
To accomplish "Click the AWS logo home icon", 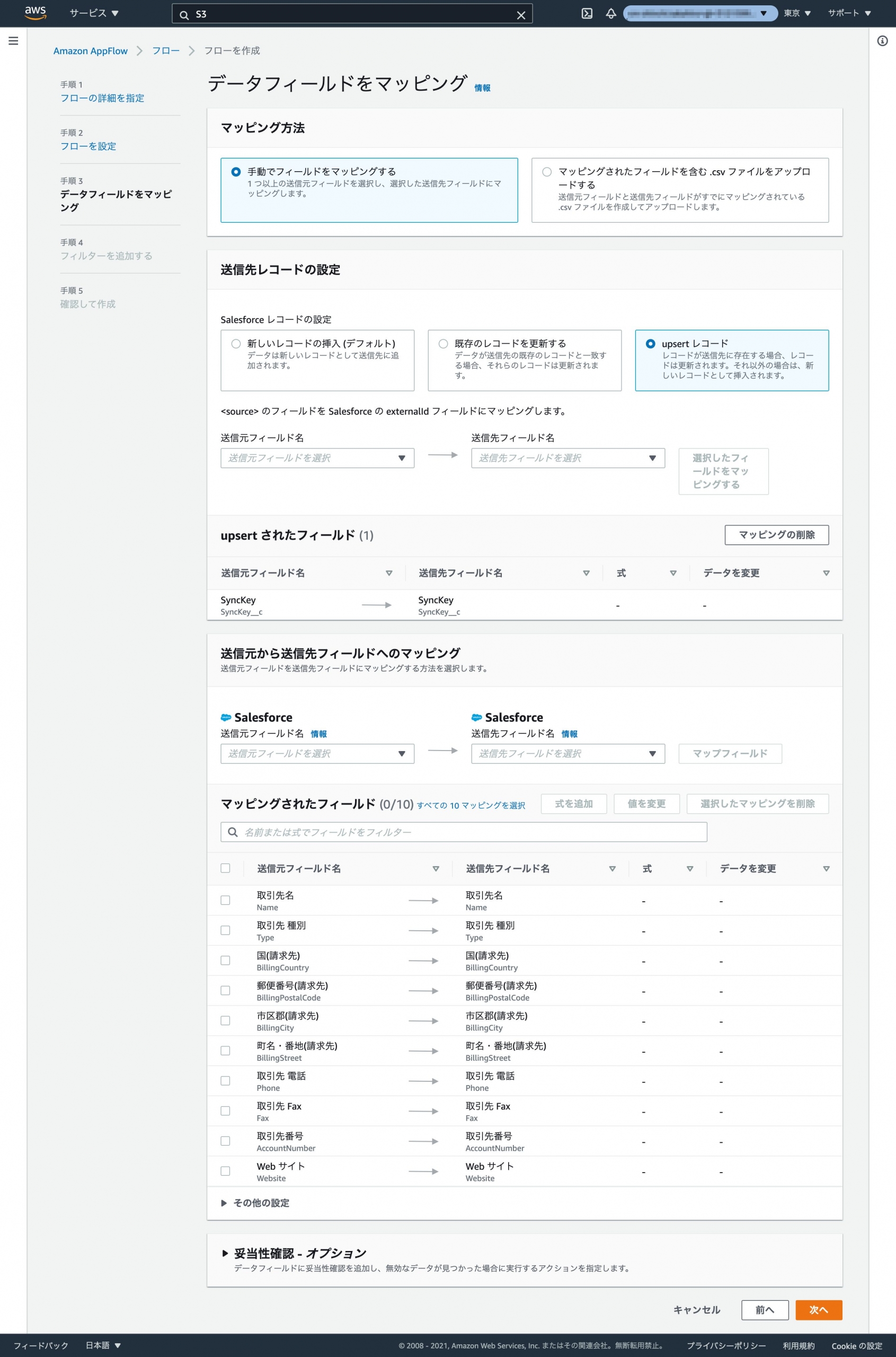I will tap(36, 13).
